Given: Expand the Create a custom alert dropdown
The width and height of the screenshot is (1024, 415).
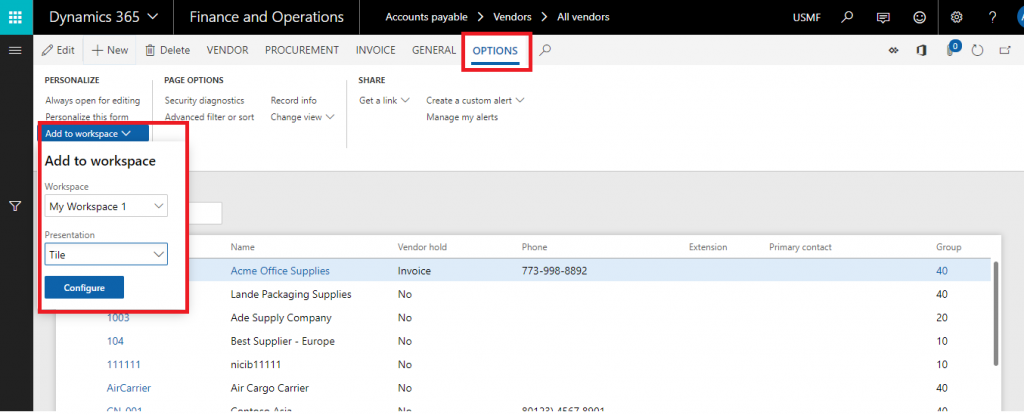Looking at the screenshot, I should pyautogui.click(x=475, y=101).
